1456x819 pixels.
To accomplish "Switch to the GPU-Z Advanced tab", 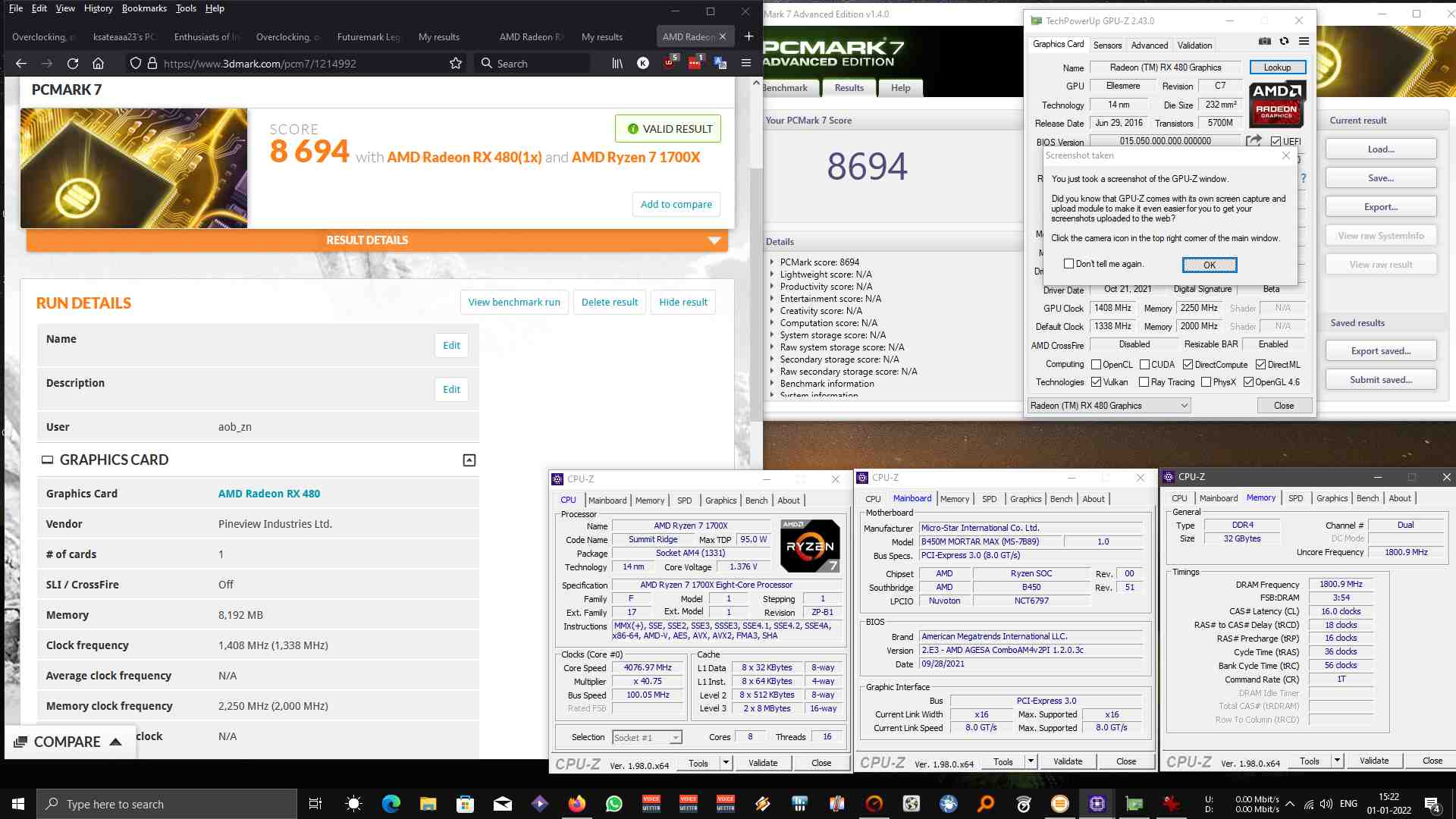I will (1150, 45).
